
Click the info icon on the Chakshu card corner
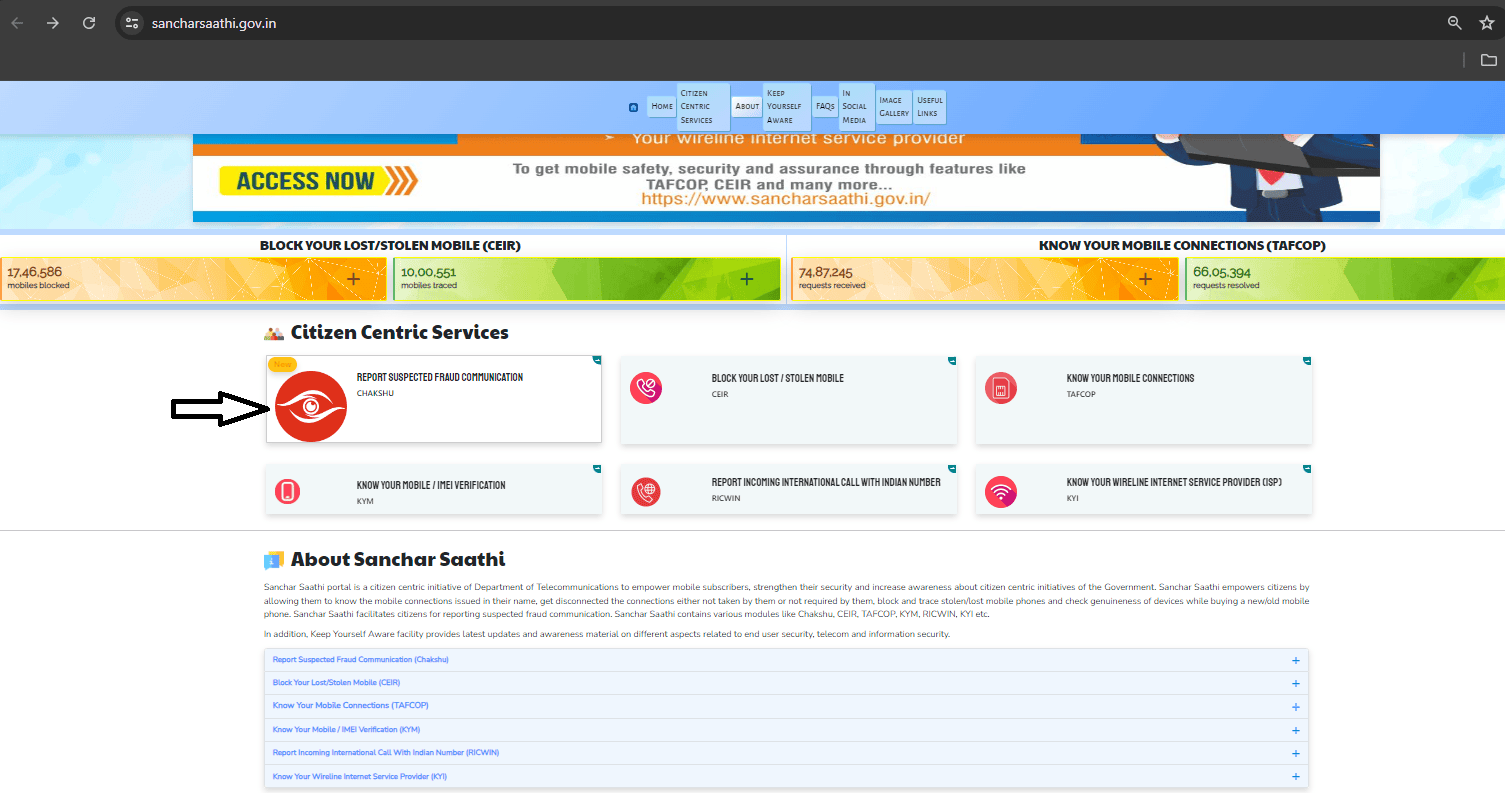click(x=595, y=361)
